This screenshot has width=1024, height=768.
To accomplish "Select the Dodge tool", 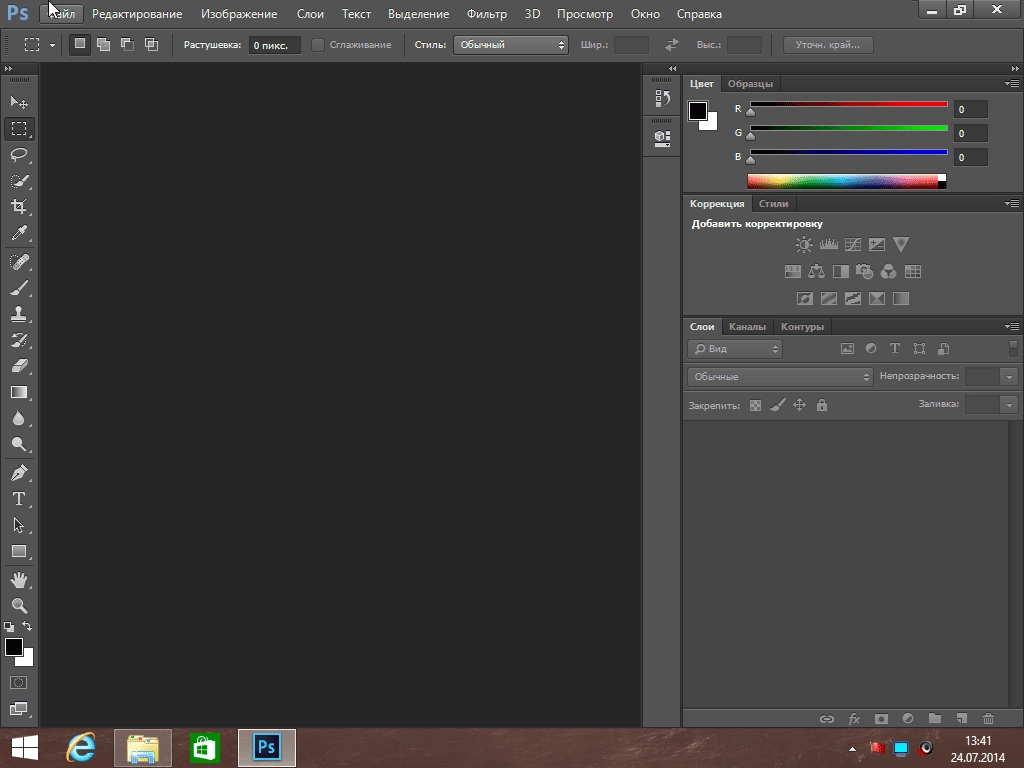I will [19, 445].
